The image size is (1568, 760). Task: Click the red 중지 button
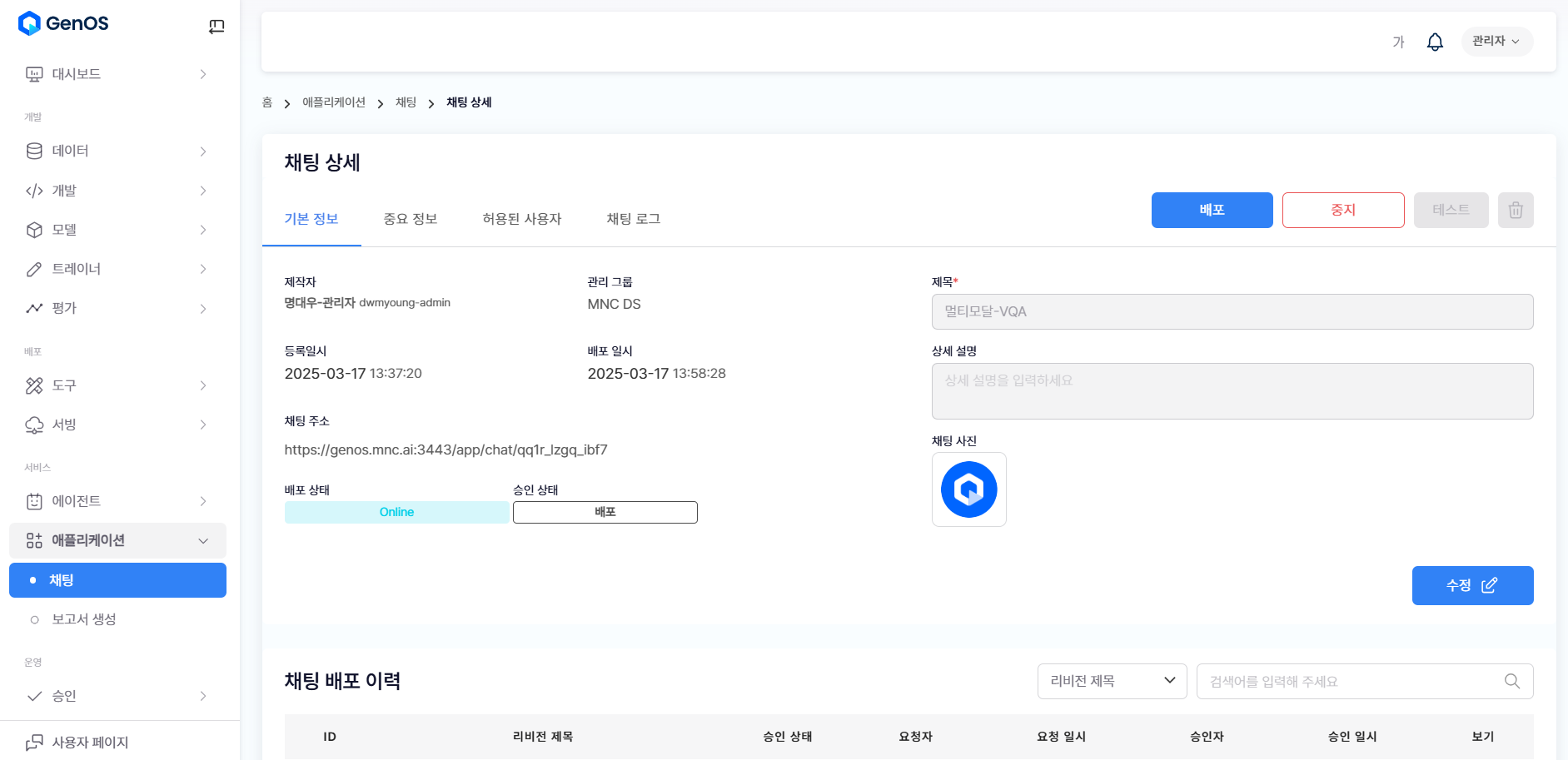coord(1342,210)
